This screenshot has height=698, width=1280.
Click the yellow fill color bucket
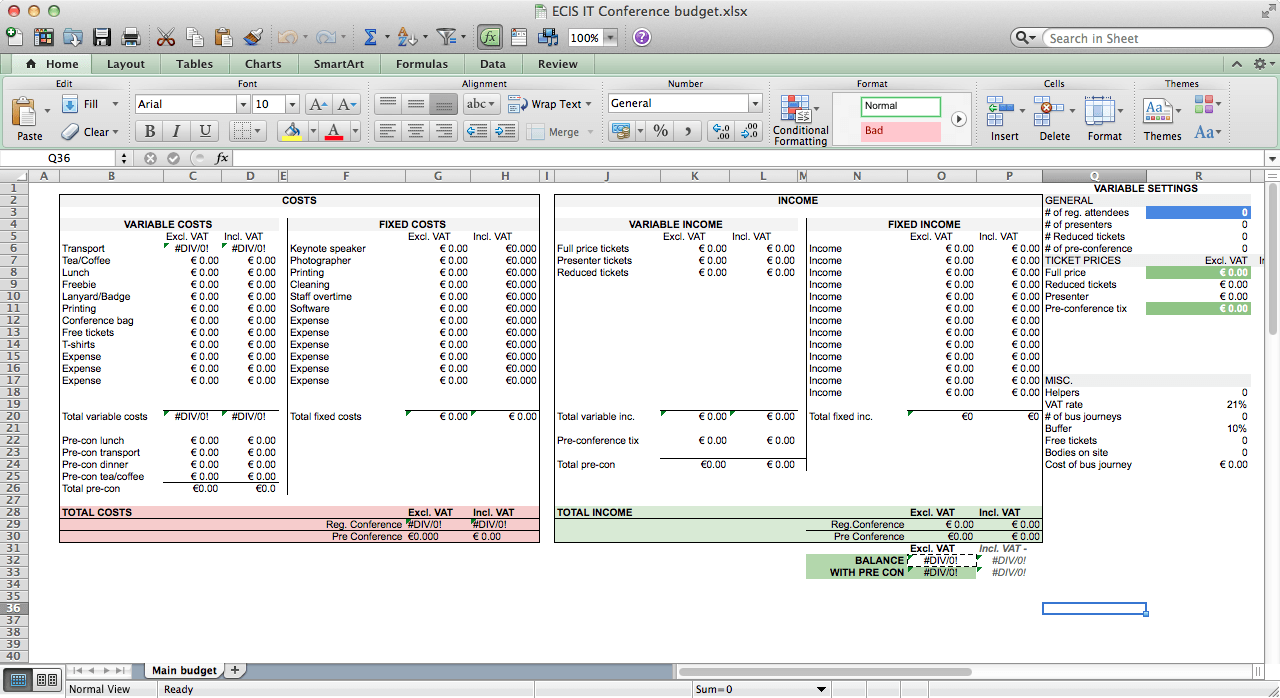pos(291,131)
